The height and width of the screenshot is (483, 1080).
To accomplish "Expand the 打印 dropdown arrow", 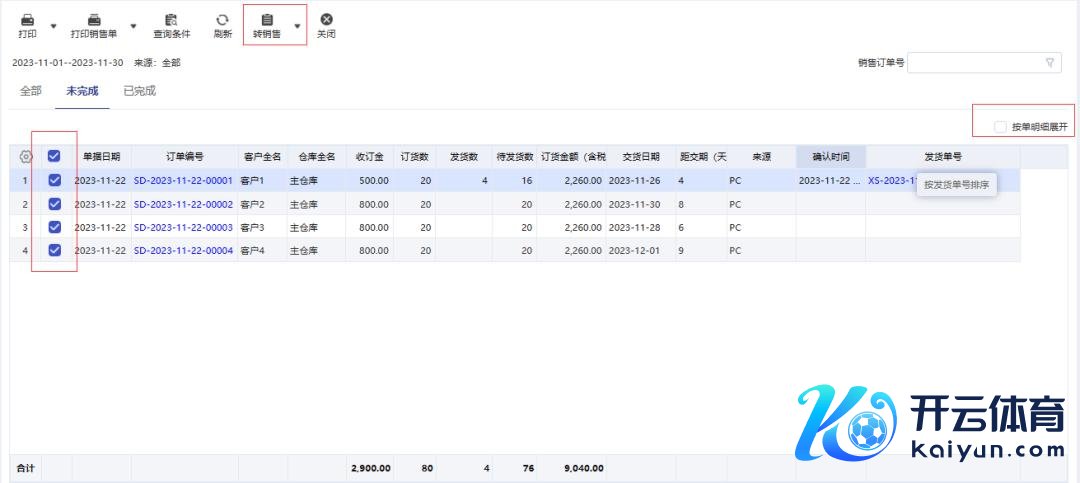I will [53, 25].
